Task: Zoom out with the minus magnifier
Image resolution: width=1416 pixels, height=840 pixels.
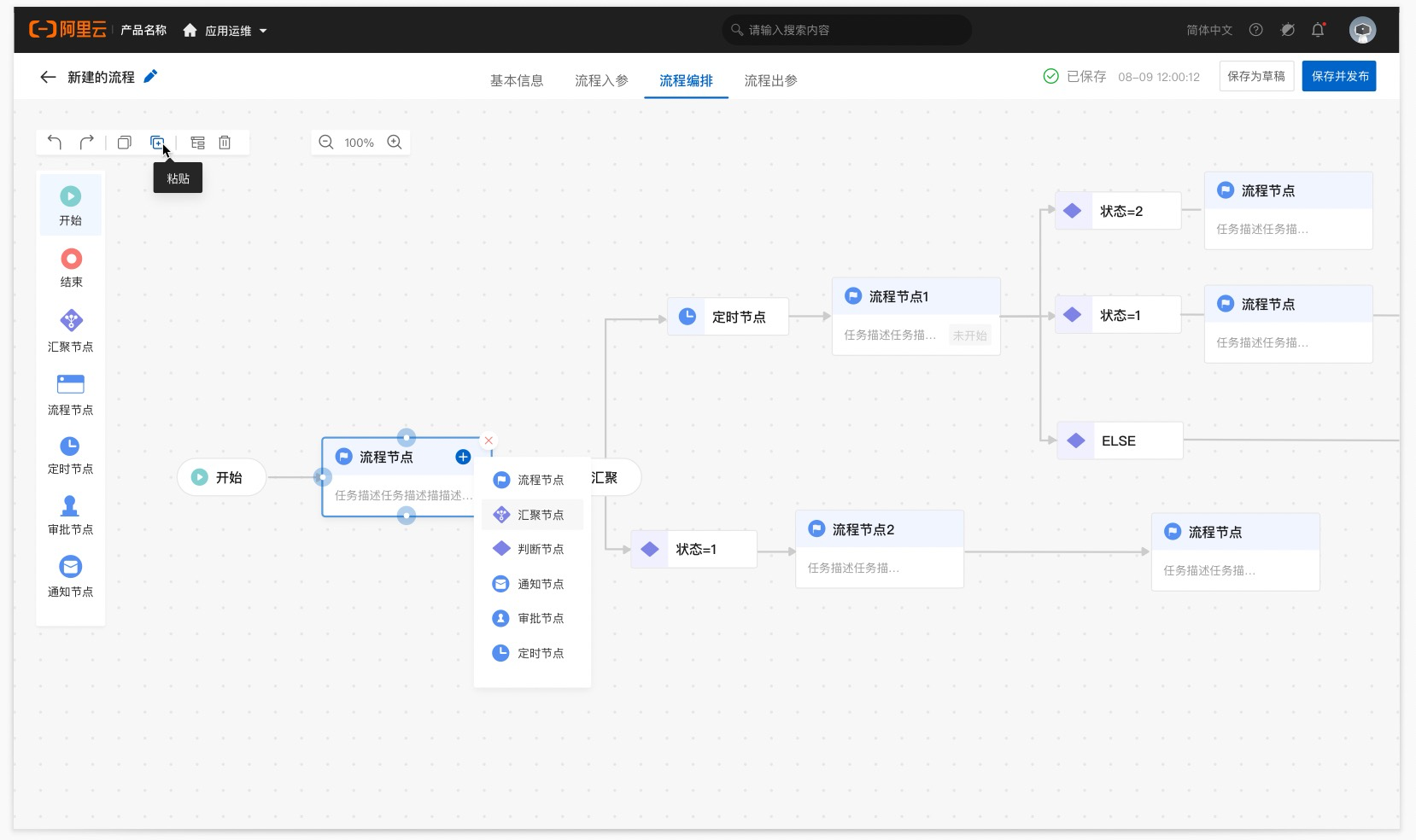Action: [x=326, y=143]
